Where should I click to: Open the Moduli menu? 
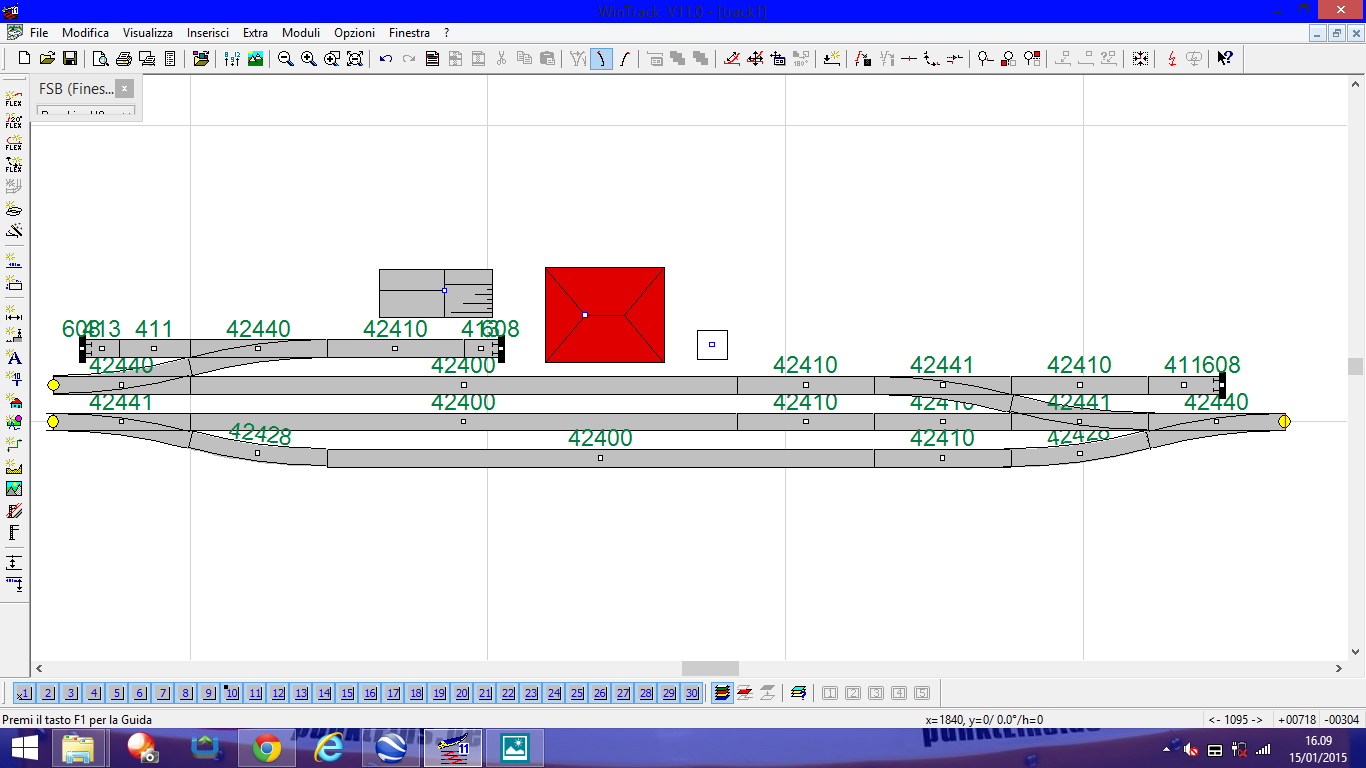pyautogui.click(x=301, y=33)
